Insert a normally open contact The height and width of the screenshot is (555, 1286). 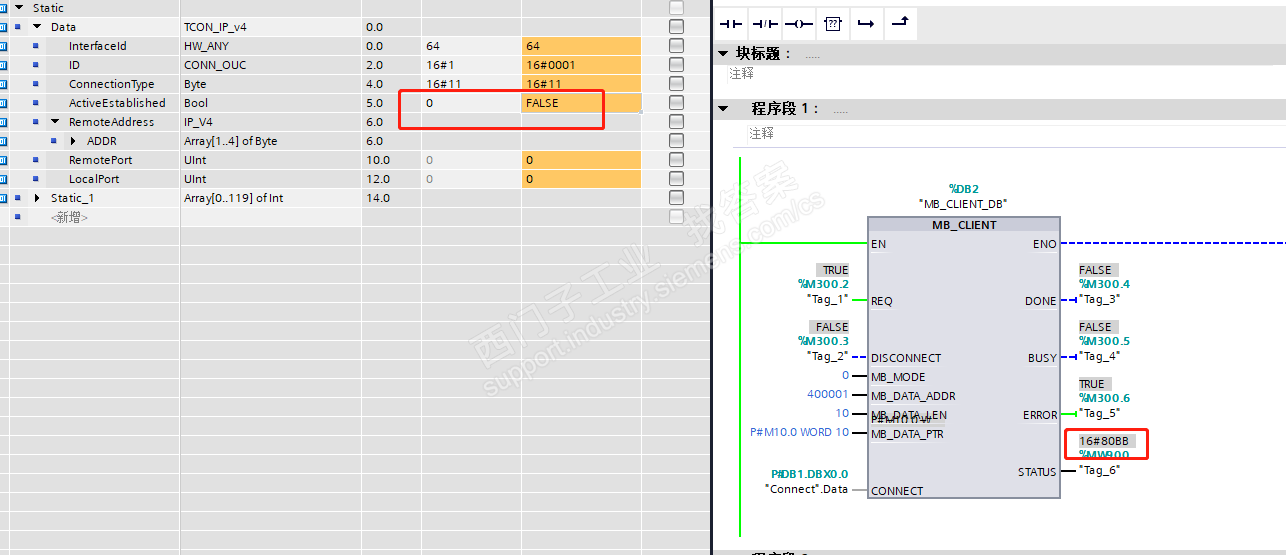(x=732, y=23)
